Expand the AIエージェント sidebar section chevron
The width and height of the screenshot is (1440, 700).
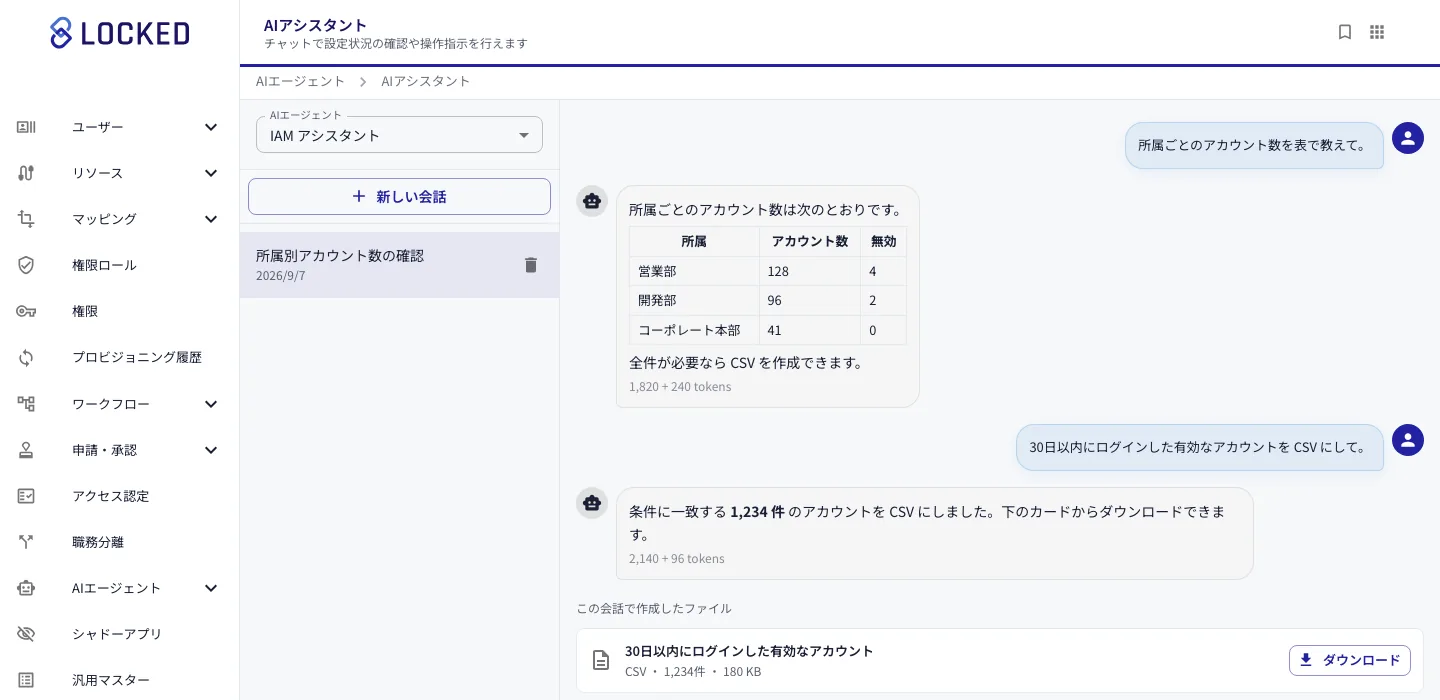211,588
